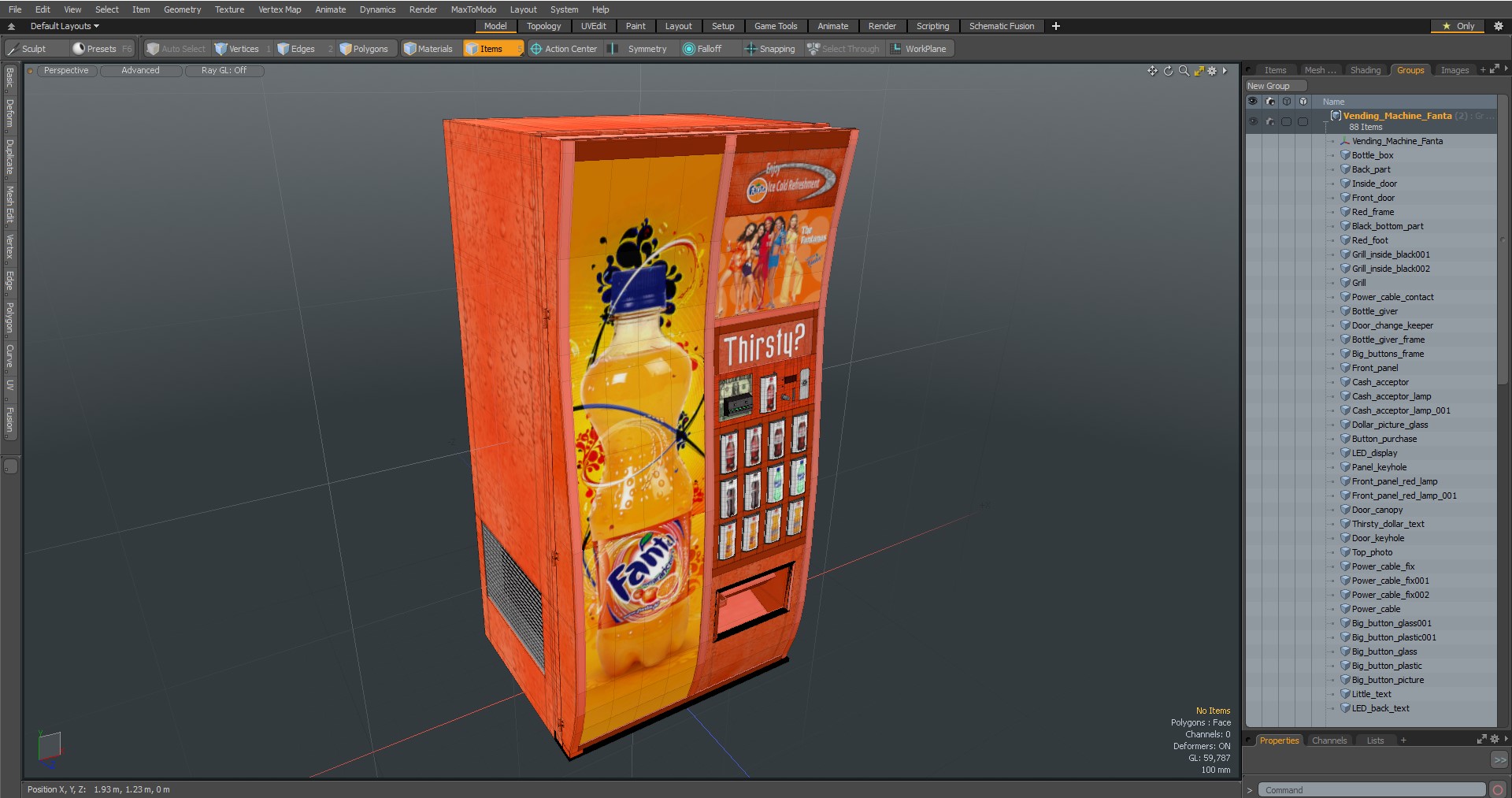Switch to the Shading panel tab
1512x798 pixels.
[x=1366, y=70]
